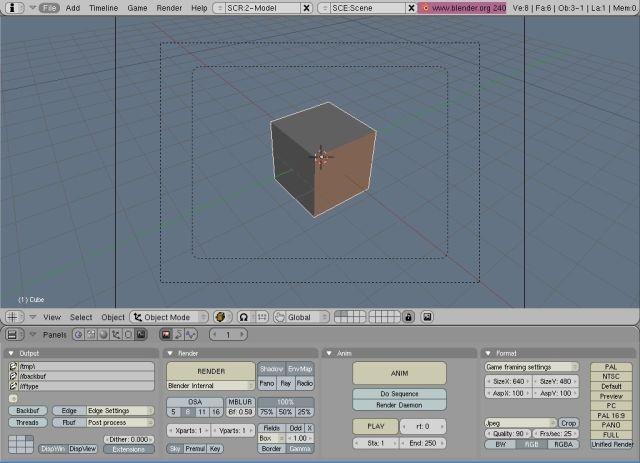Click the OpenGL render image icon

[427, 317]
